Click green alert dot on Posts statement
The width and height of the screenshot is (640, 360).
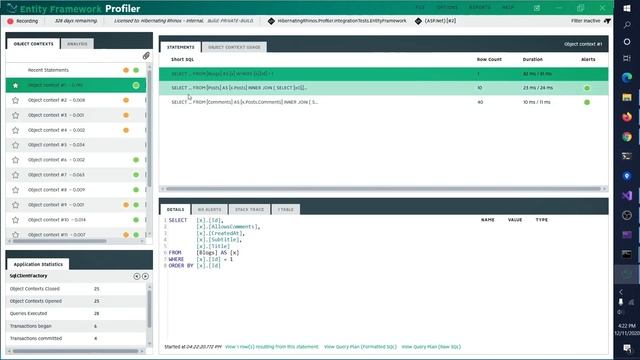pyautogui.click(x=587, y=88)
